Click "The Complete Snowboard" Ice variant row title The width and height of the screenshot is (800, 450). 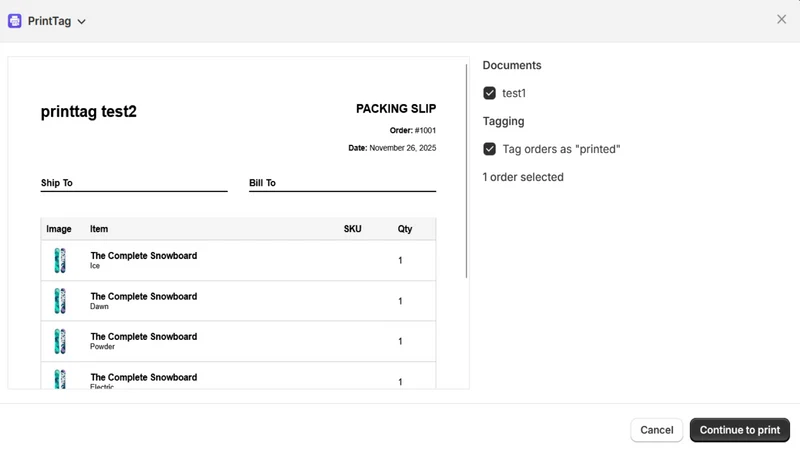[144, 256]
